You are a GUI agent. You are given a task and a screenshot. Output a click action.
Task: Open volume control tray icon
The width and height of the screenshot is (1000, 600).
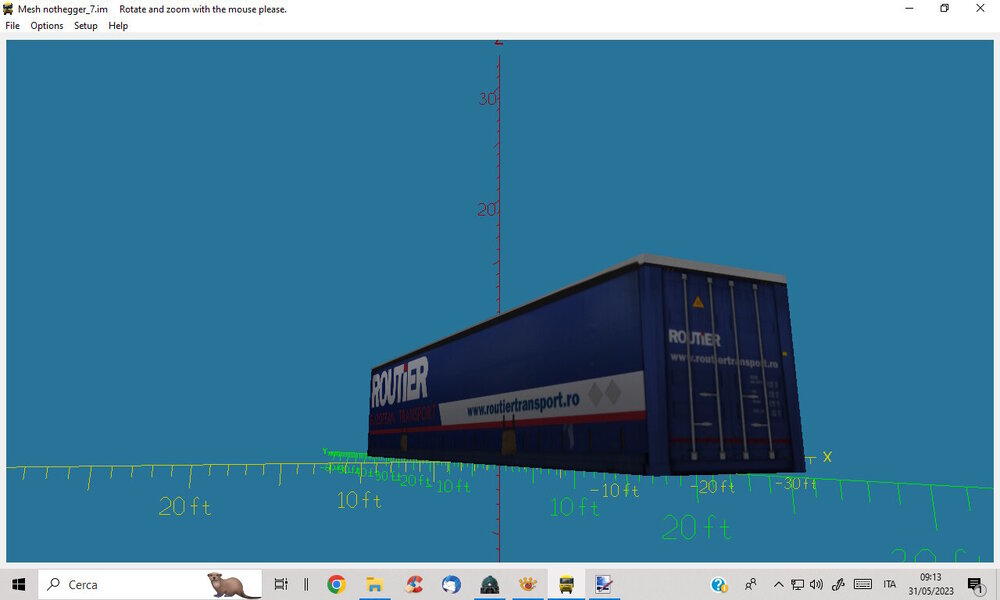[816, 584]
